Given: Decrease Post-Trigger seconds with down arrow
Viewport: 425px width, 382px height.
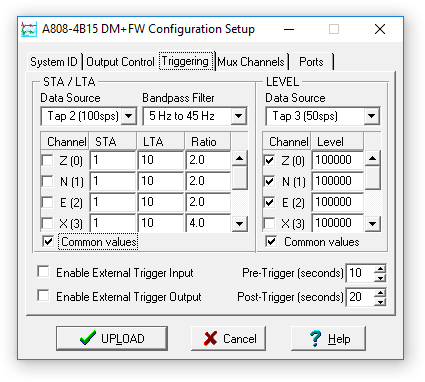Looking at the screenshot, I should (x=380, y=302).
